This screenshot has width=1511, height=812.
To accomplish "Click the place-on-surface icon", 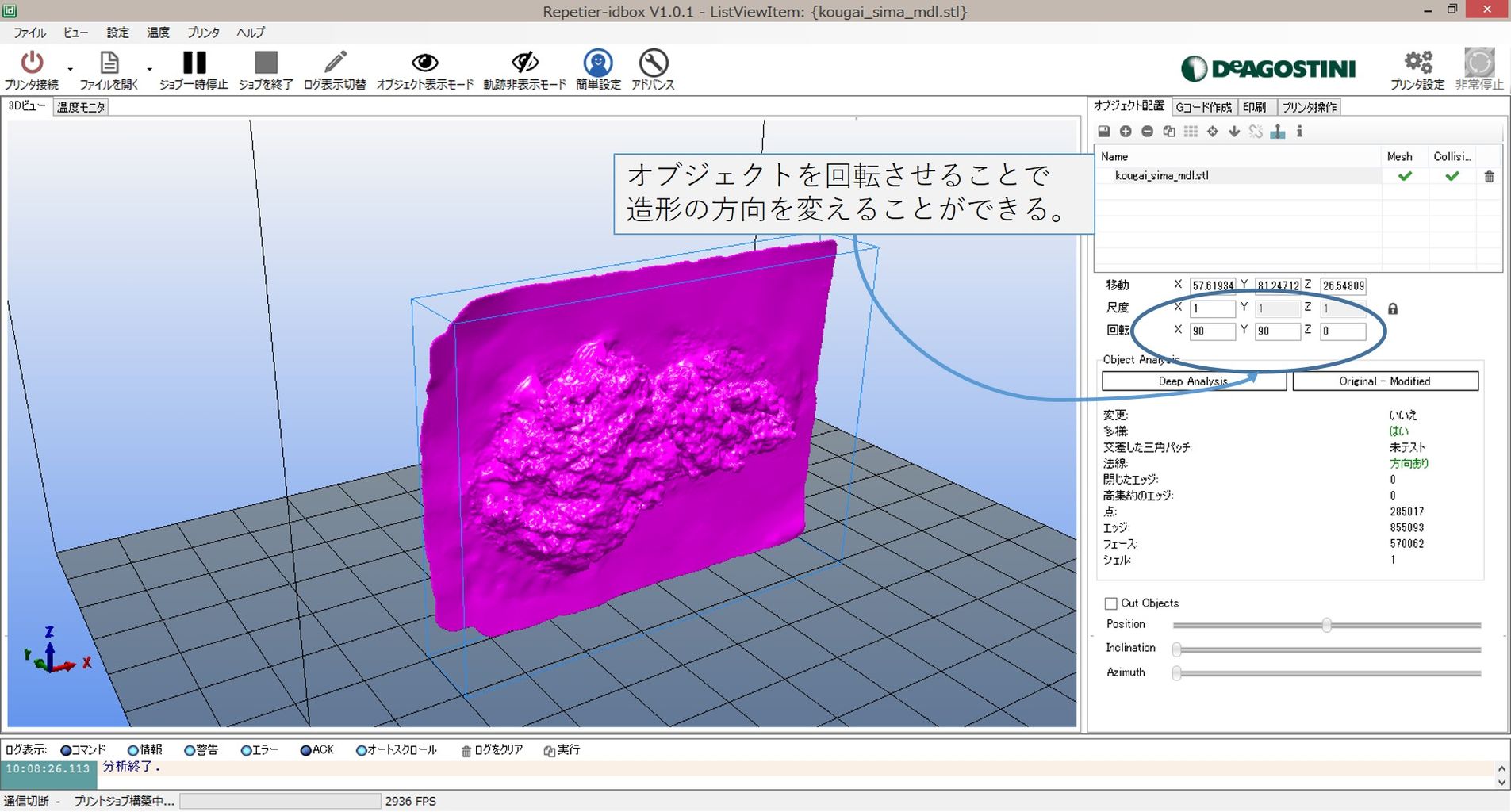I will point(1278,132).
